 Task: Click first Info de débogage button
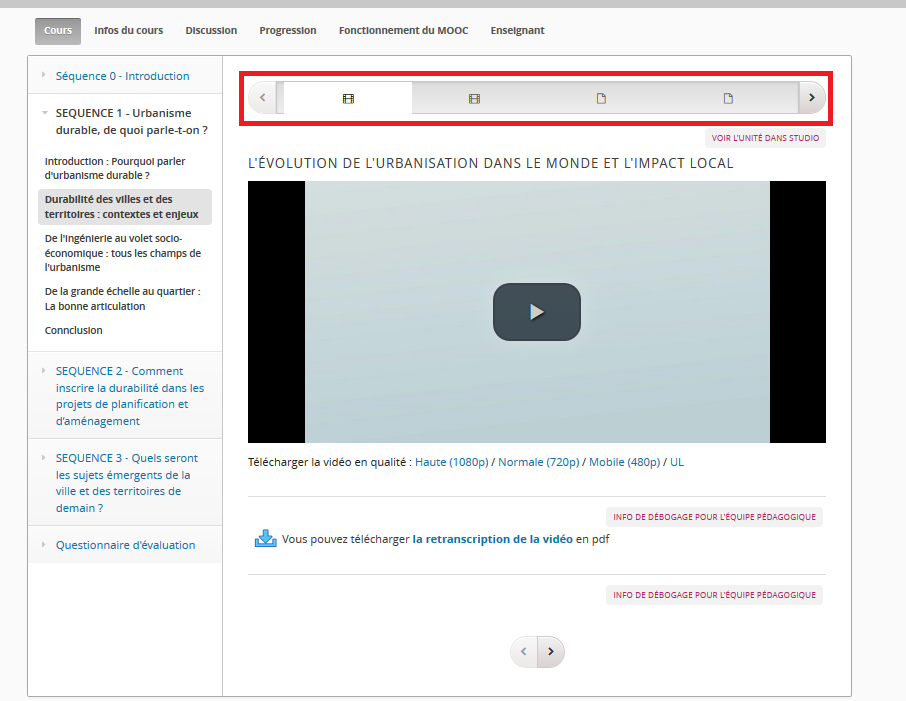pyautogui.click(x=714, y=517)
